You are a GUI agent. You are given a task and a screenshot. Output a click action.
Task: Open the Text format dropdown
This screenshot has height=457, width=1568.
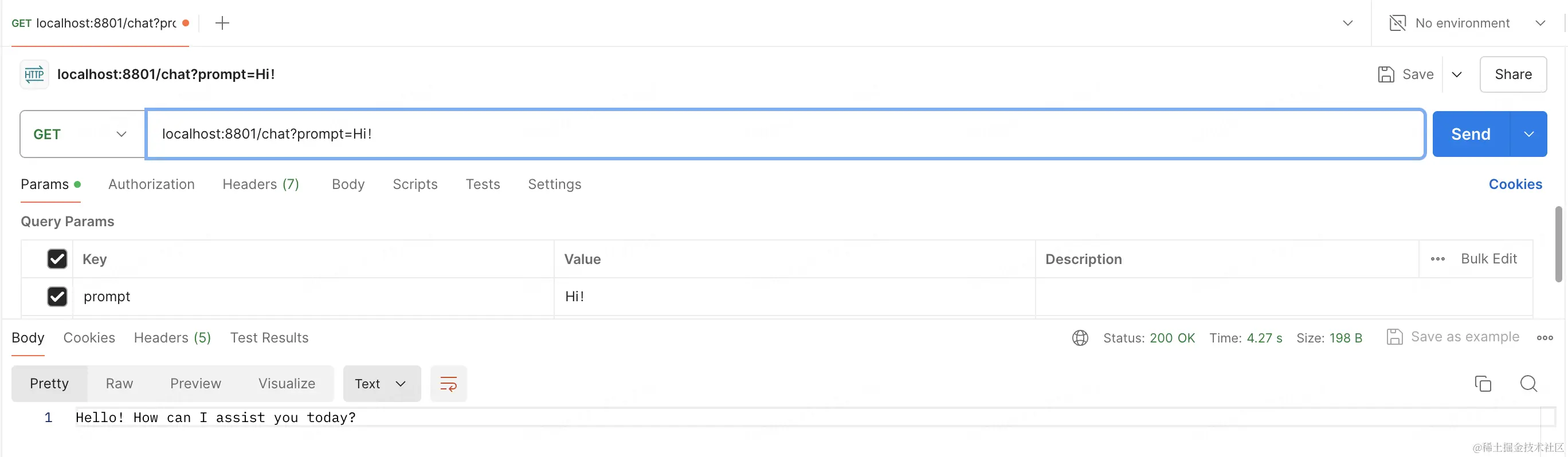(382, 383)
